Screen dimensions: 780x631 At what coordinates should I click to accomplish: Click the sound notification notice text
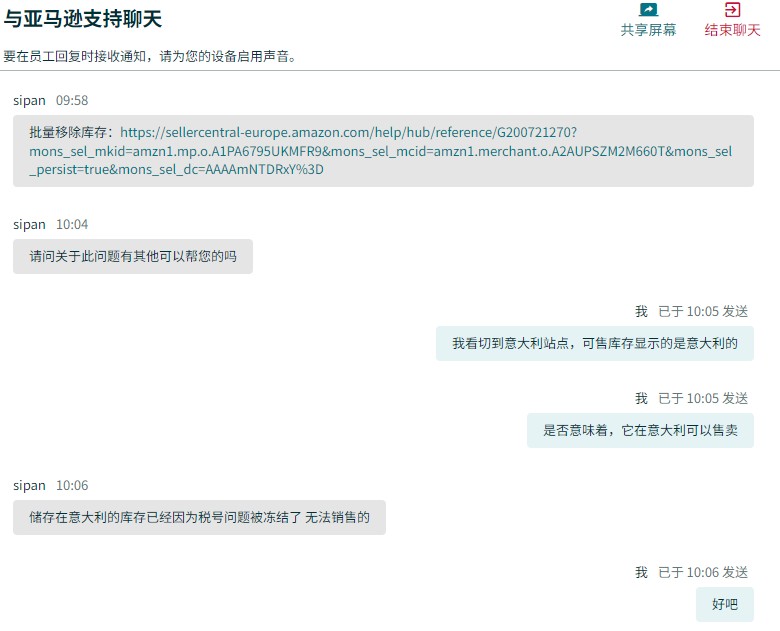pos(150,56)
